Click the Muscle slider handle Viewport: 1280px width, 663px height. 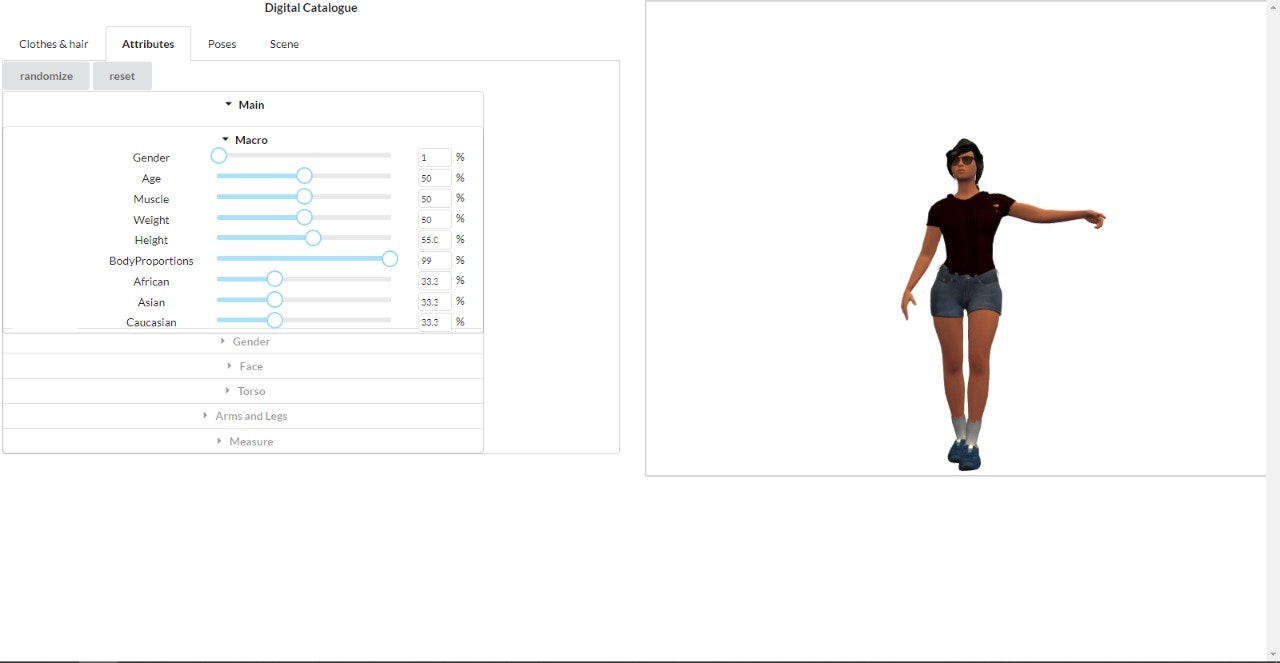303,196
